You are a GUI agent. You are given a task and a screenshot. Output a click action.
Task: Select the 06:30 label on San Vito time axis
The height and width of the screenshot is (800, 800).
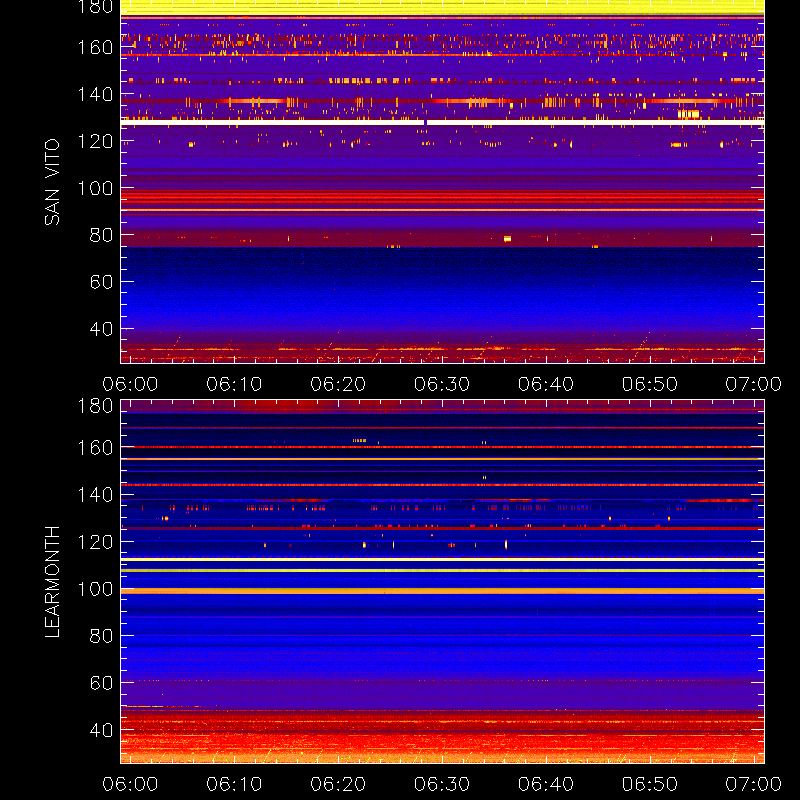point(442,384)
